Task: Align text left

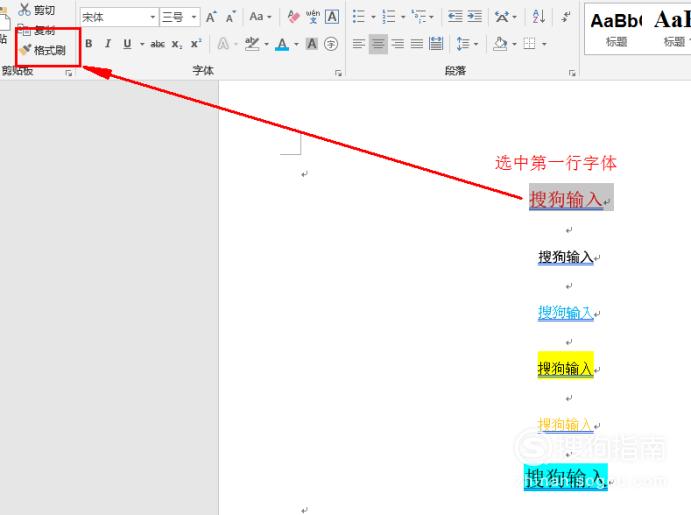Action: pos(359,44)
